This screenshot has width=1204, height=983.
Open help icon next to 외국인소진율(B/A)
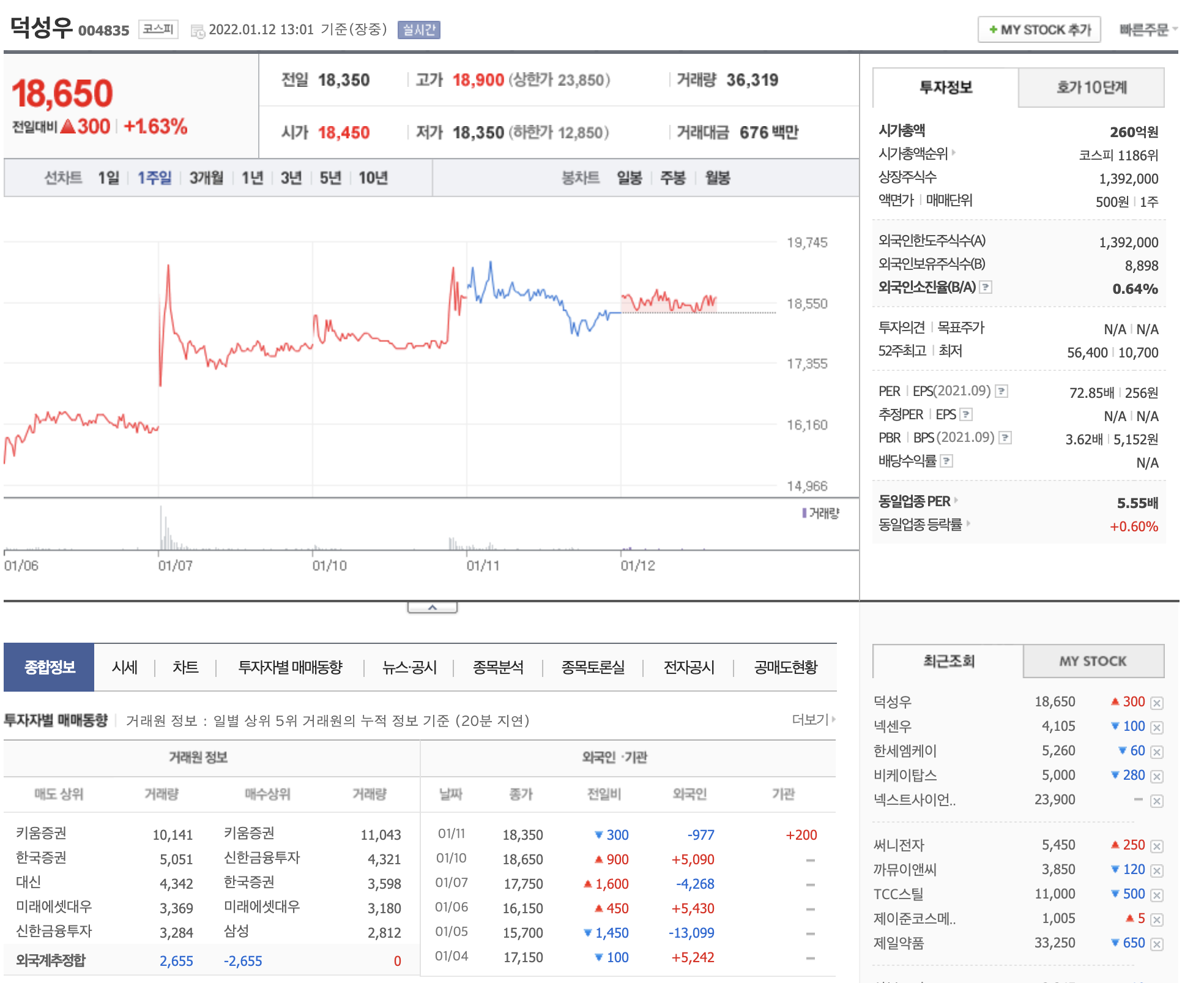(x=986, y=287)
